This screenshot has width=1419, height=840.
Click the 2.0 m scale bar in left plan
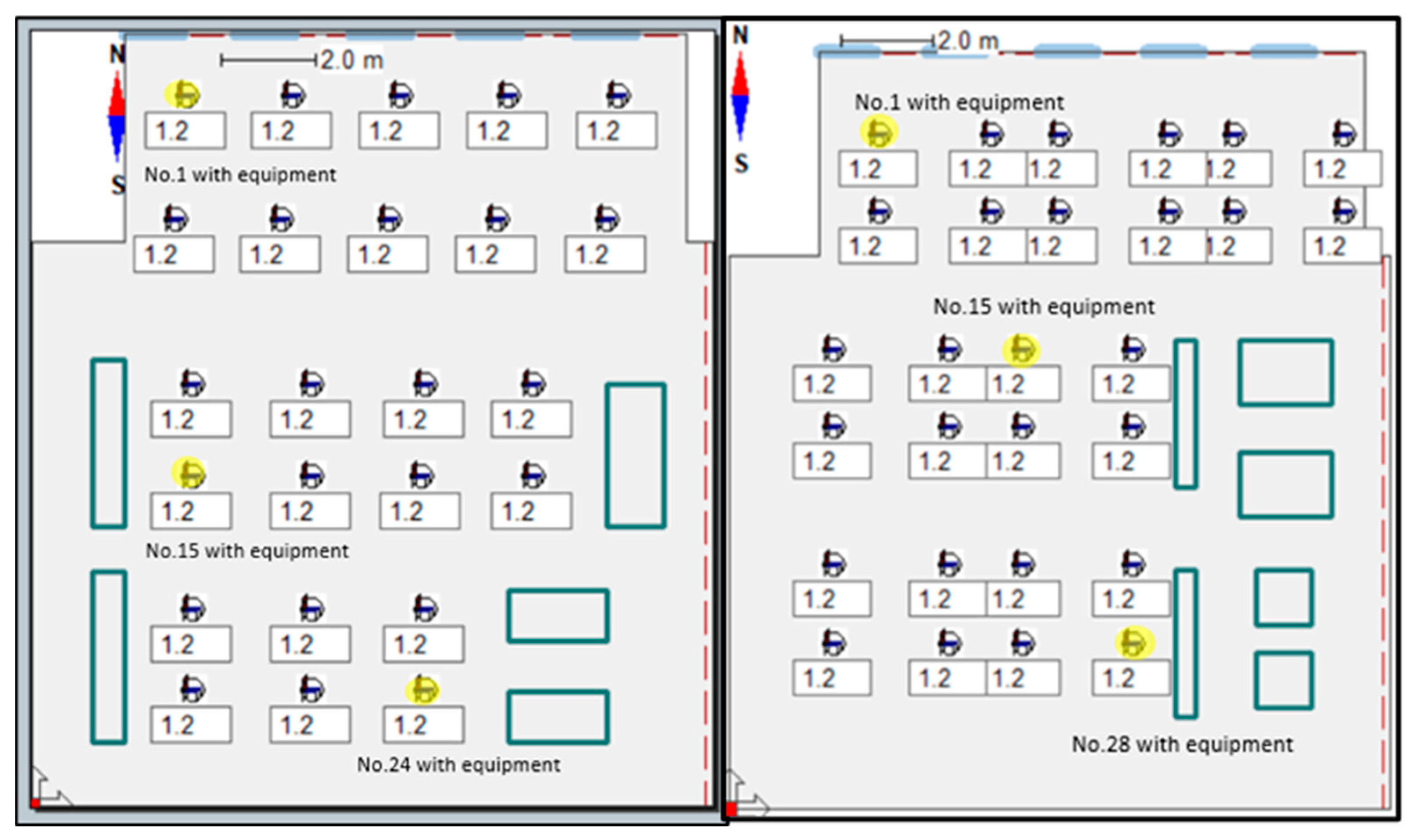click(269, 60)
